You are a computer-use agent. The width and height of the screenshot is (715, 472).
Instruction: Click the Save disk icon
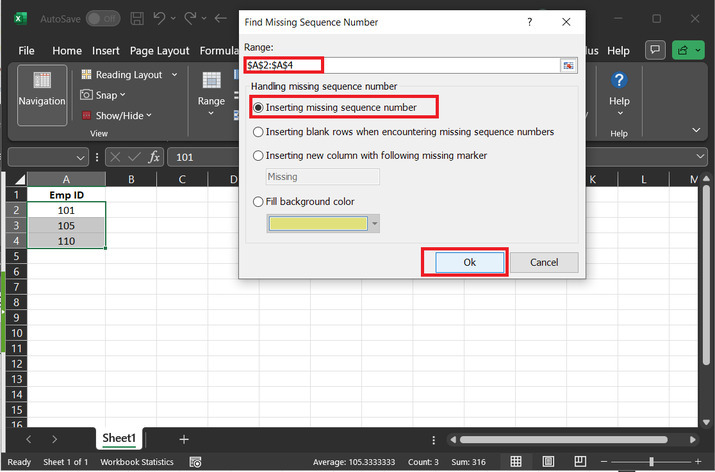(137, 19)
